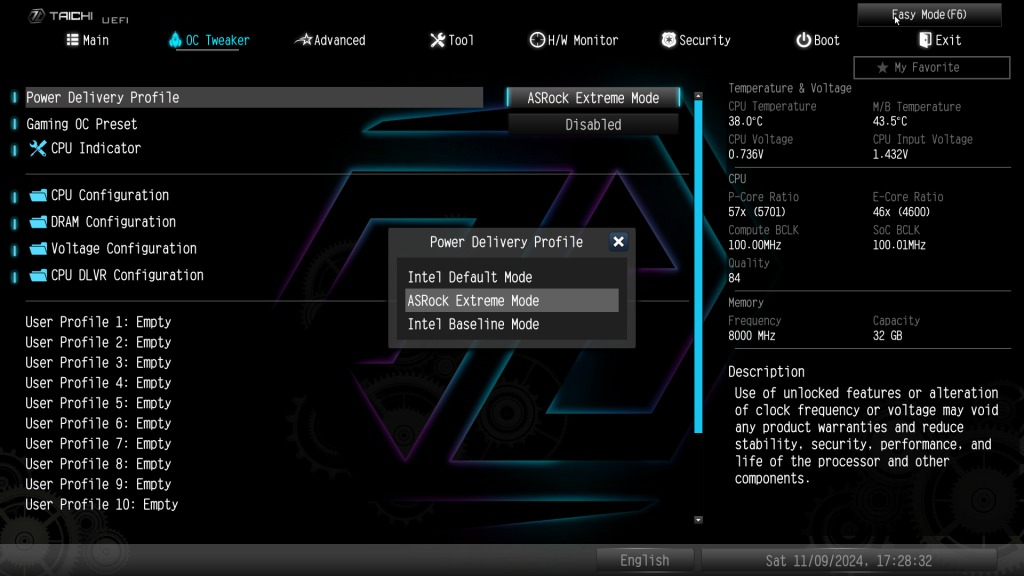The image size is (1024, 576).
Task: Select ASRock Extreme Mode in popup
Action: coord(511,300)
